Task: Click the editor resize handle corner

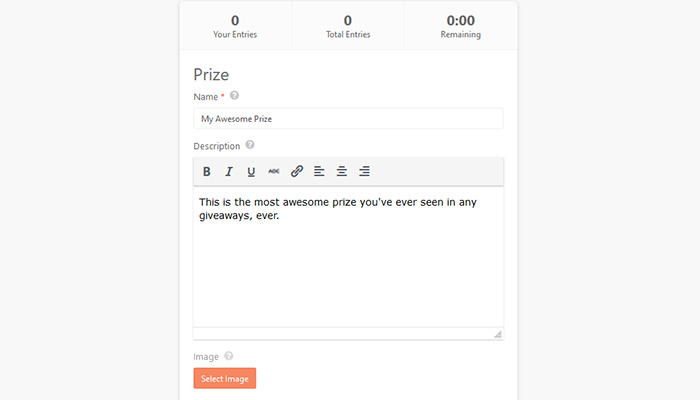Action: coord(498,334)
